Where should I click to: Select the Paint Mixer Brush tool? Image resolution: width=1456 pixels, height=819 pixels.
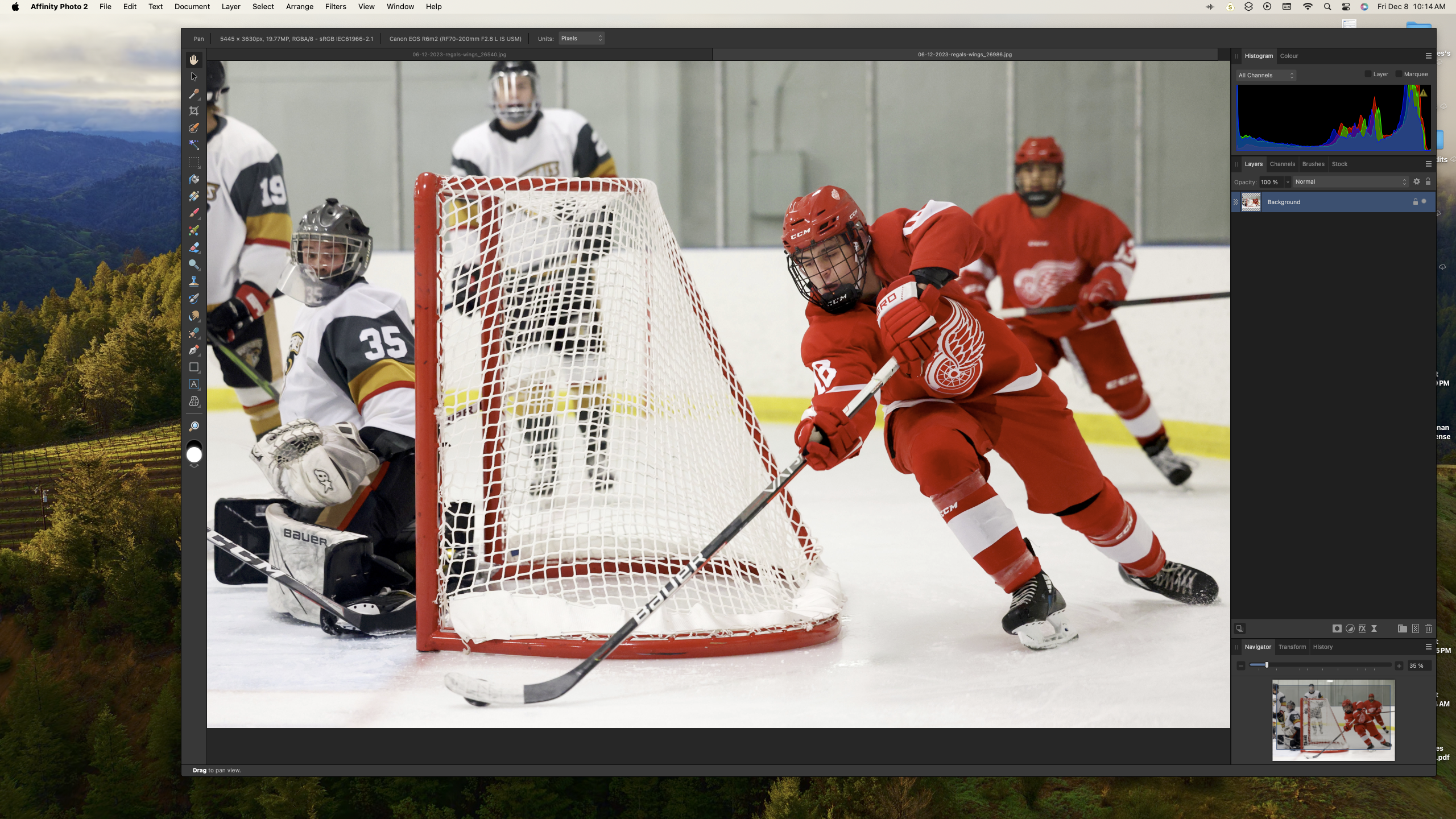[194, 230]
